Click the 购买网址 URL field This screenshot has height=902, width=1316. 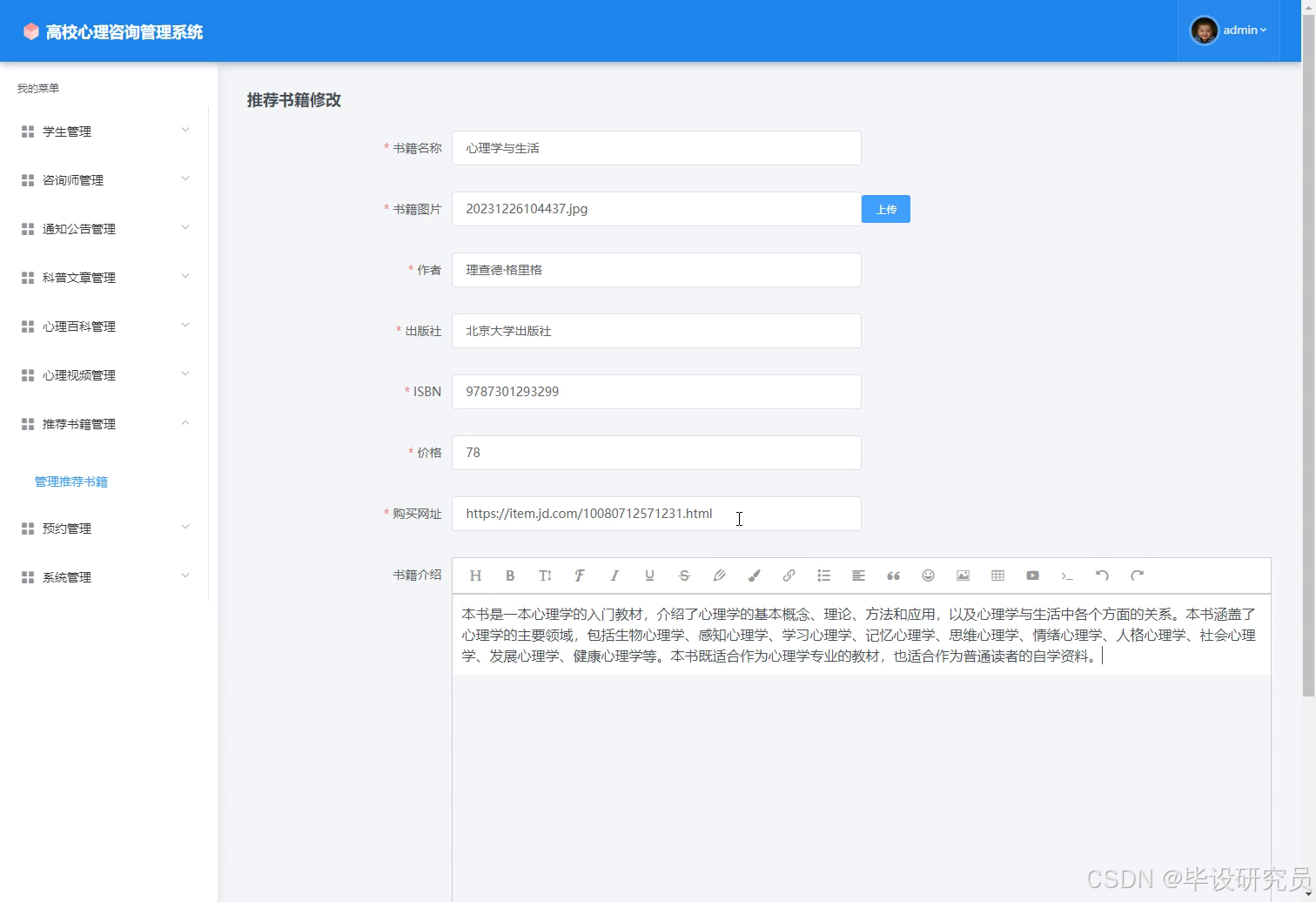point(656,514)
